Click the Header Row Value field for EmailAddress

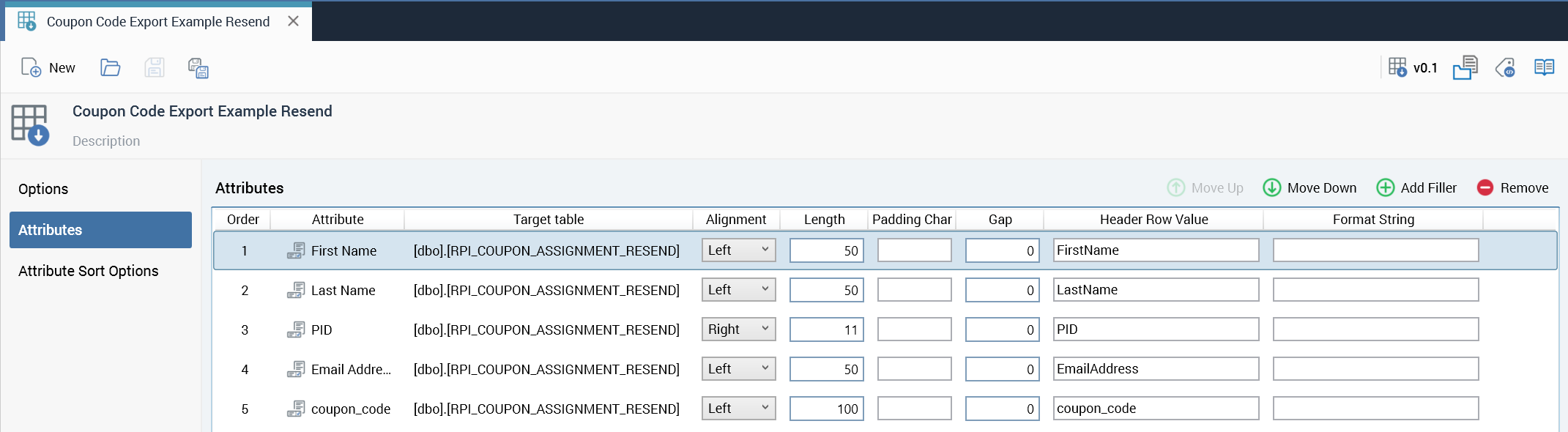[1156, 369]
